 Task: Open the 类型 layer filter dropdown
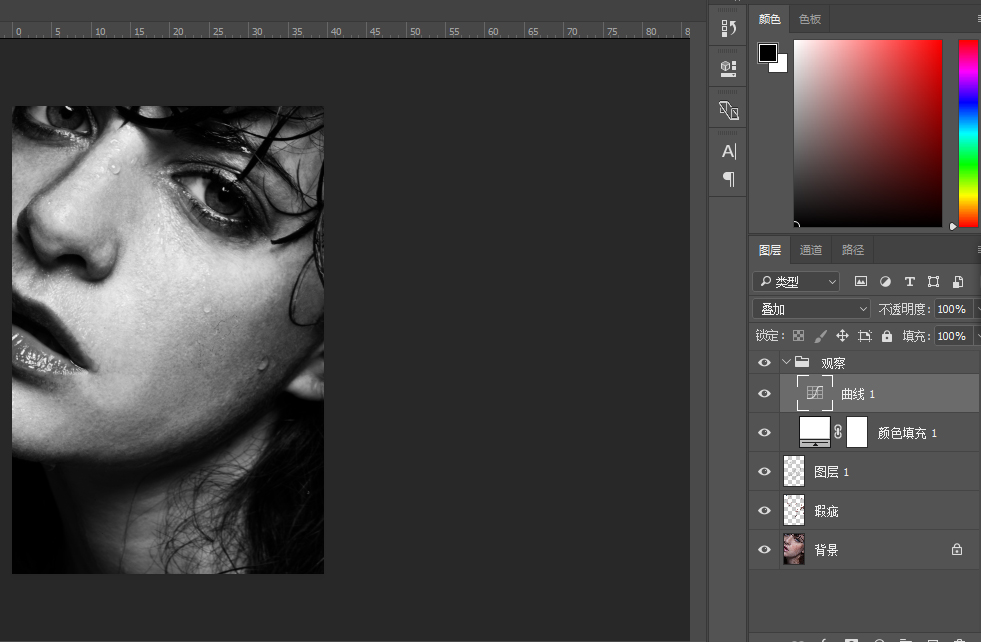[796, 282]
